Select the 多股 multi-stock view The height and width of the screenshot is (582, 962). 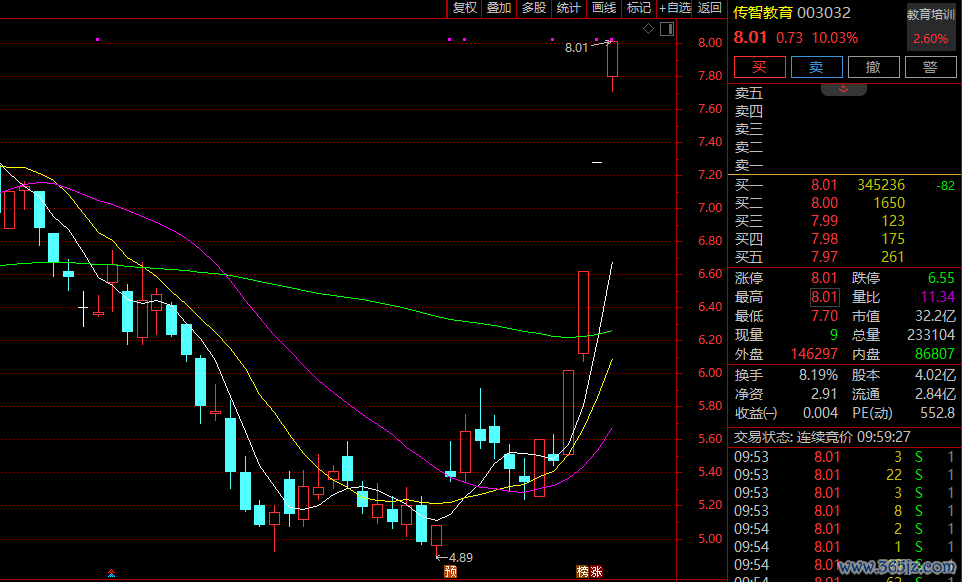[534, 8]
